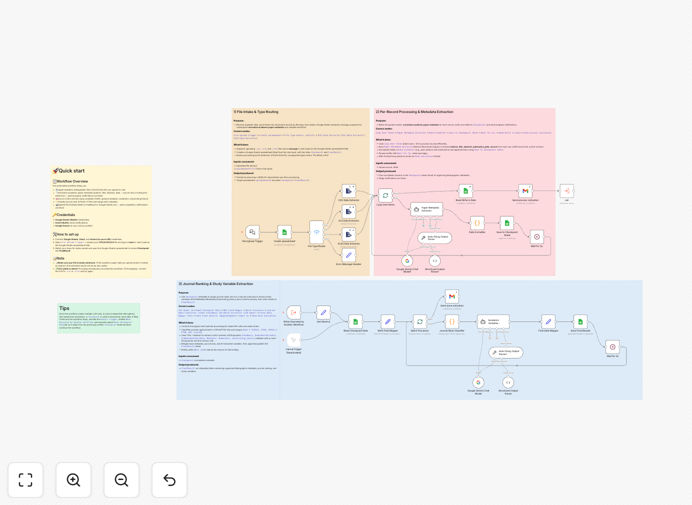This screenshot has width=692, height=505.
Task: Click 'Credentials' heading in Quick start note
Action: point(64,215)
